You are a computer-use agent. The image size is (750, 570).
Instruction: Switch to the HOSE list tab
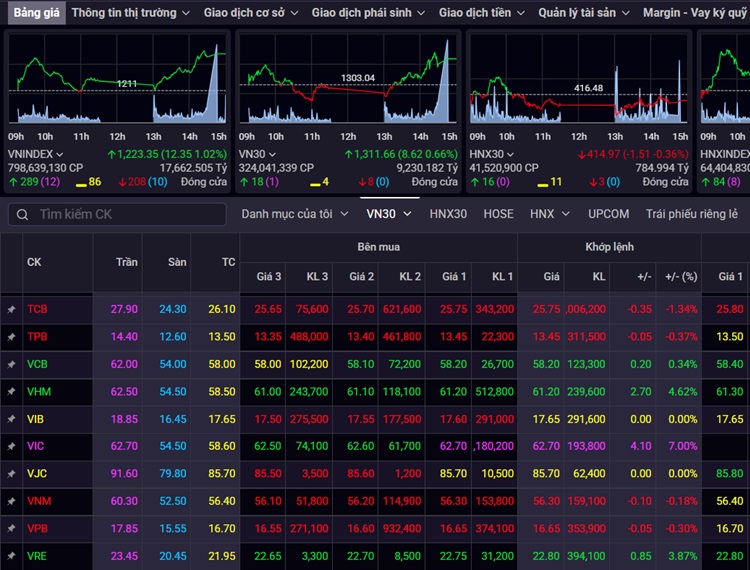498,214
